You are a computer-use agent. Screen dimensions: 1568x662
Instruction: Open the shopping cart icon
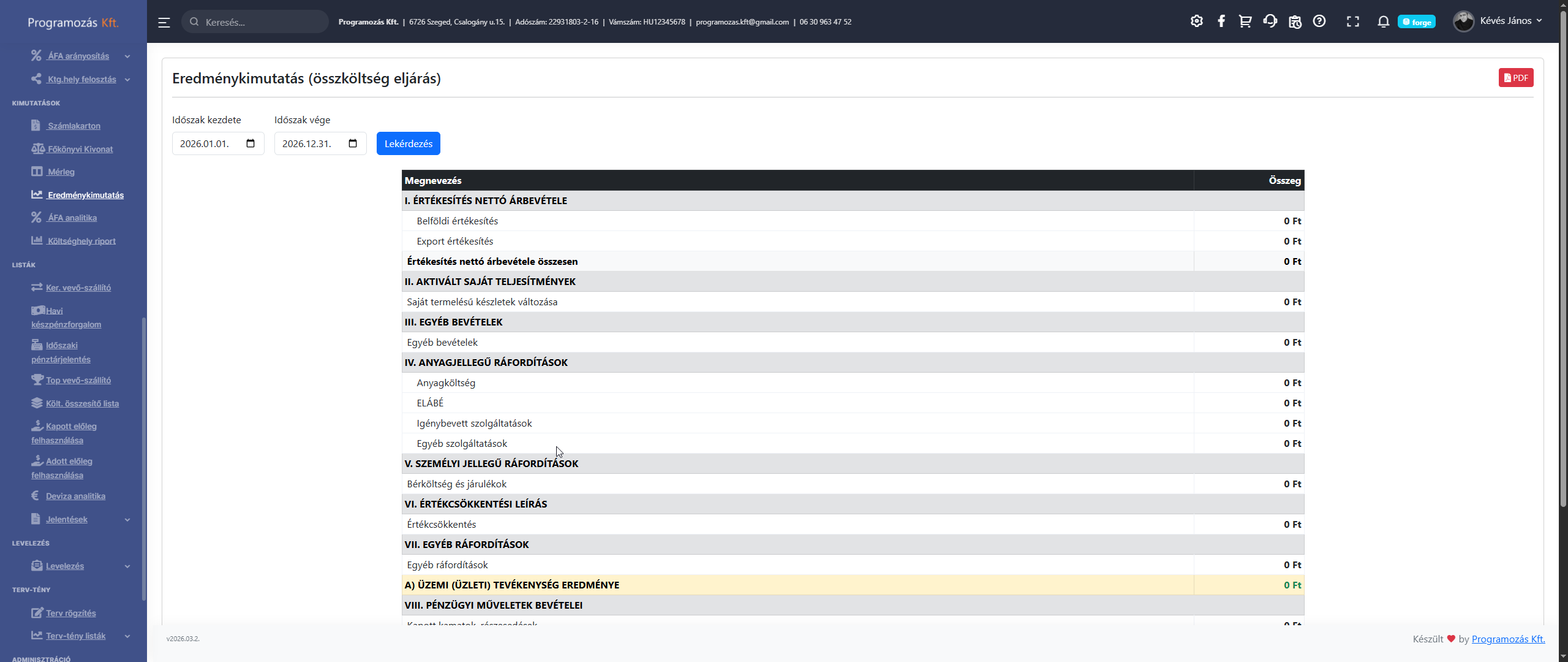[x=1245, y=21]
